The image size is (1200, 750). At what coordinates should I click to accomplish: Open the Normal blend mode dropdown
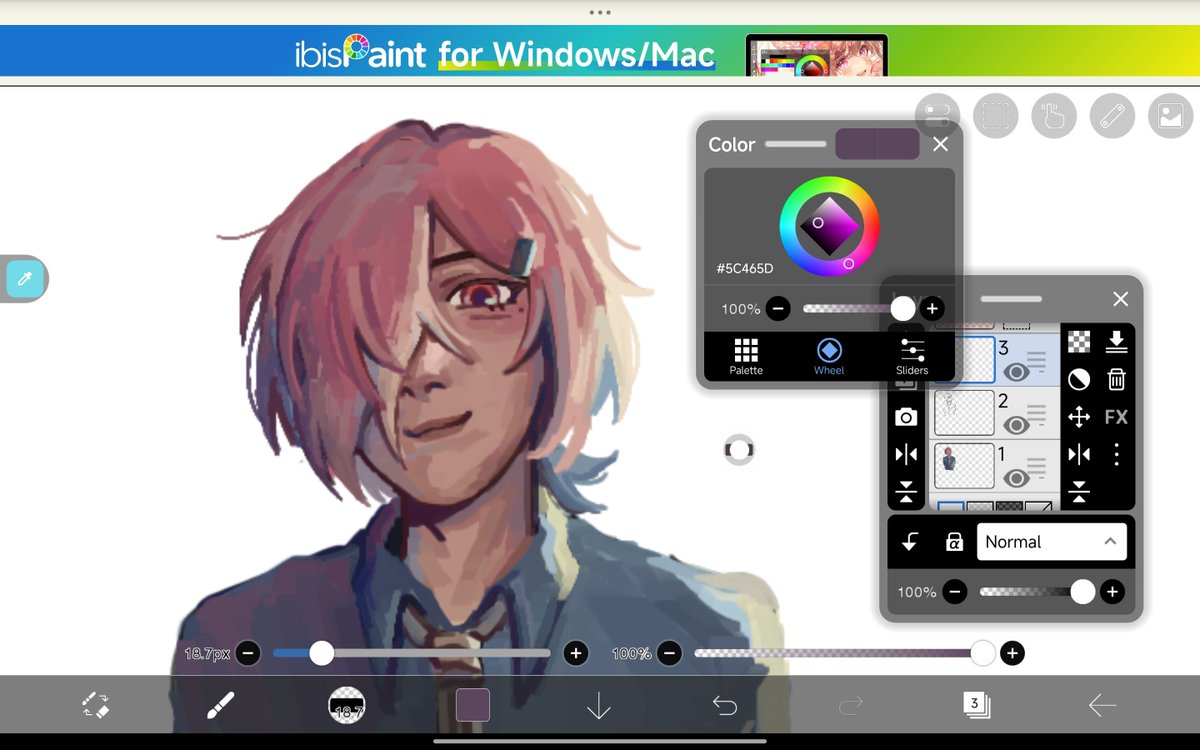coord(1051,542)
